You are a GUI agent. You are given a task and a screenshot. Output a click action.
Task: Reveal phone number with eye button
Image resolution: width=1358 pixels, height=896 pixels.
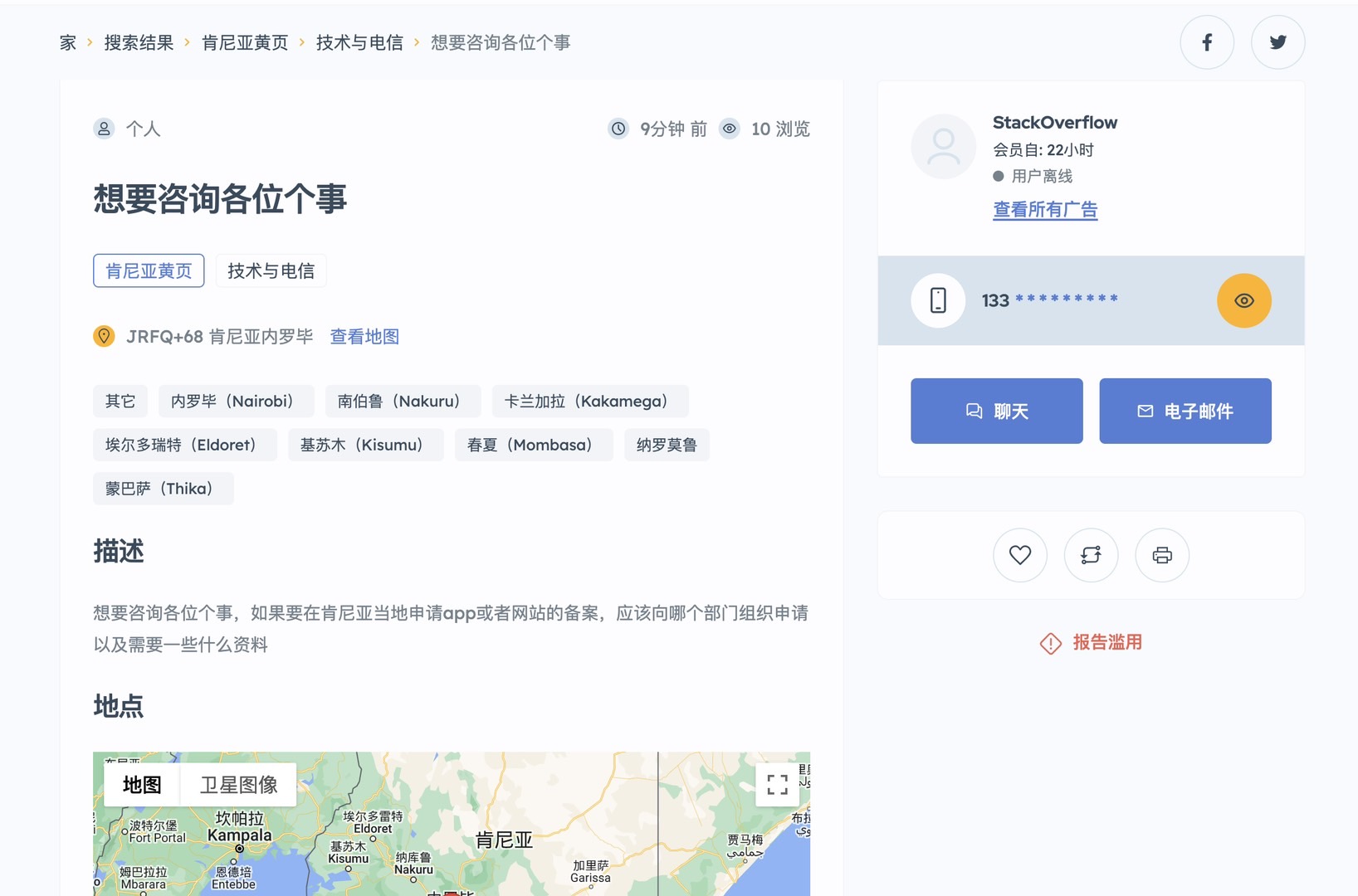pos(1243,300)
